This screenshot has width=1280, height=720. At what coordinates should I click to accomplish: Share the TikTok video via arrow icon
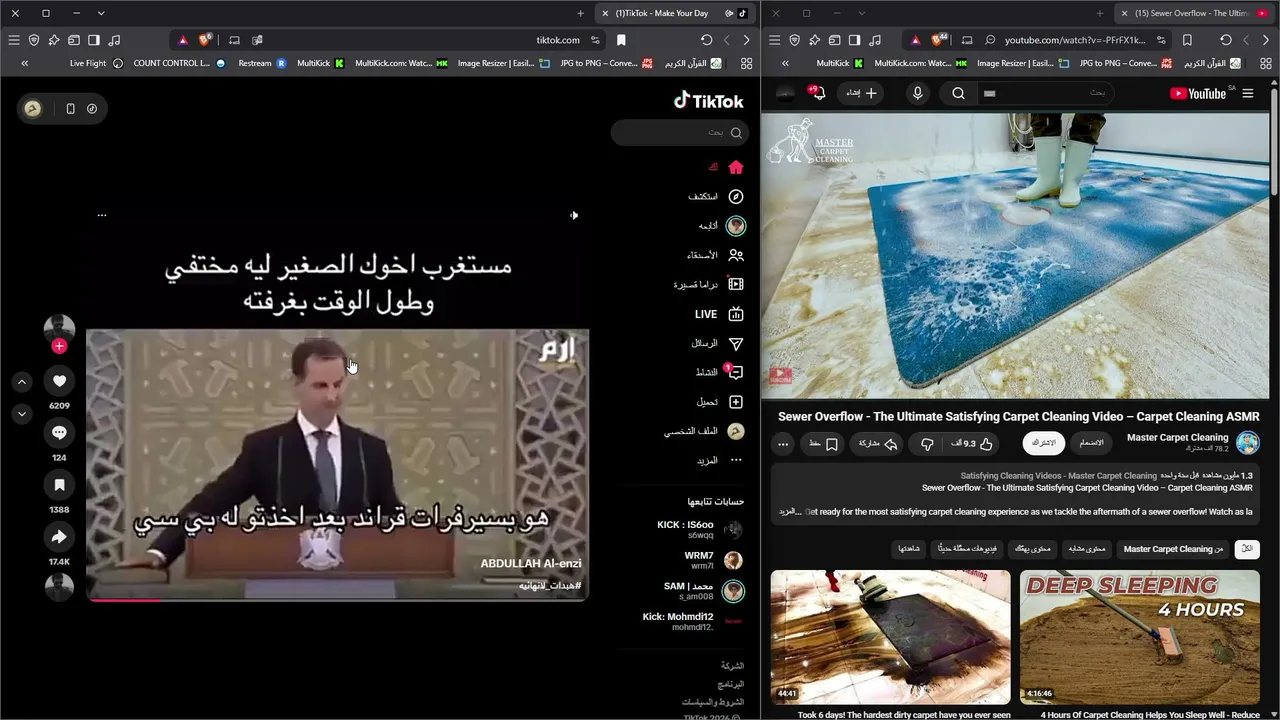[x=59, y=537]
